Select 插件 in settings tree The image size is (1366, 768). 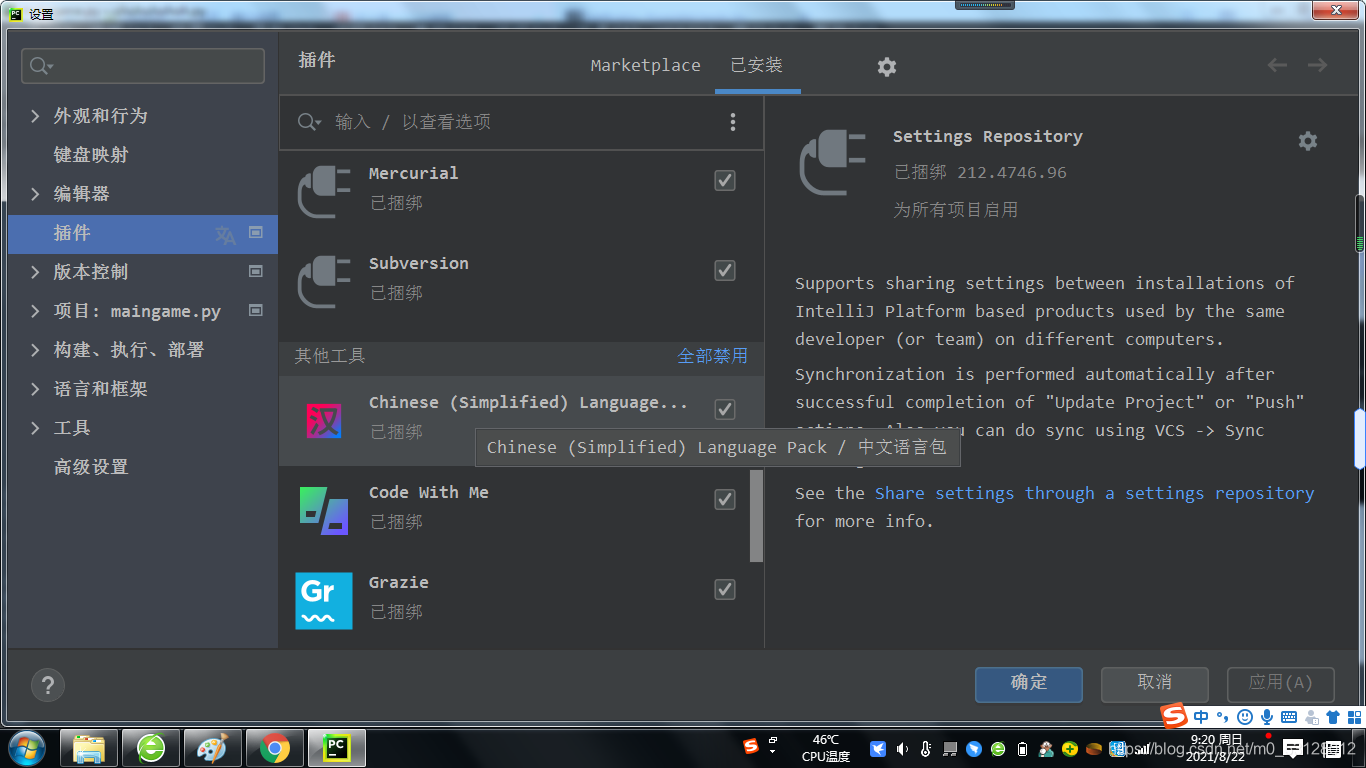142,233
